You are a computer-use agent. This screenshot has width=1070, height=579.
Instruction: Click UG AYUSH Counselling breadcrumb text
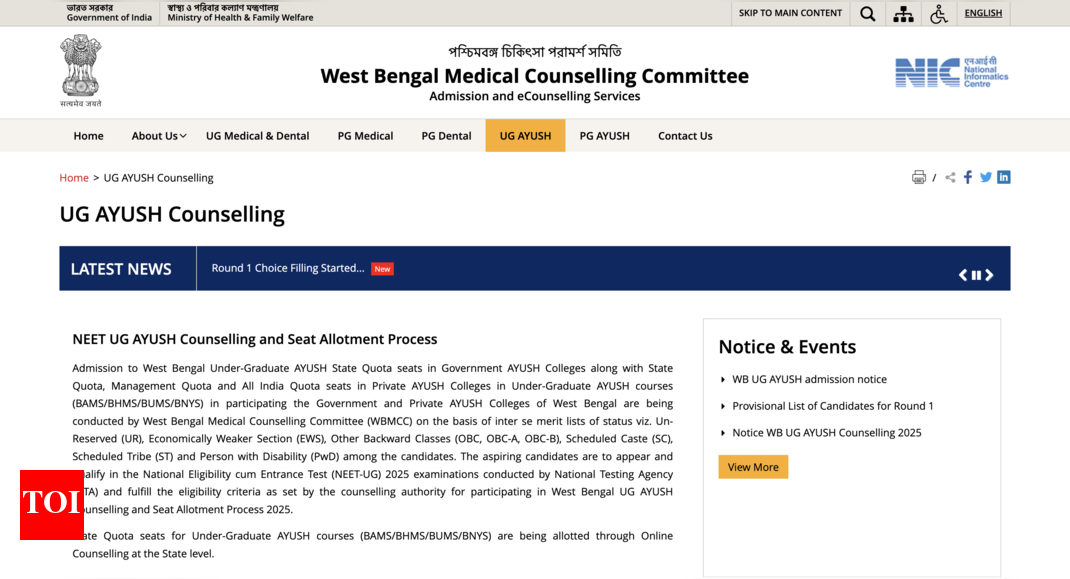tap(158, 178)
